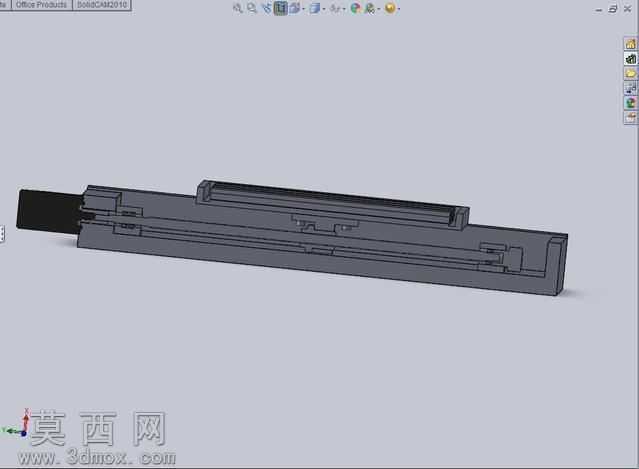
Task: Open the View Orientation cube icon
Action: [294, 8]
